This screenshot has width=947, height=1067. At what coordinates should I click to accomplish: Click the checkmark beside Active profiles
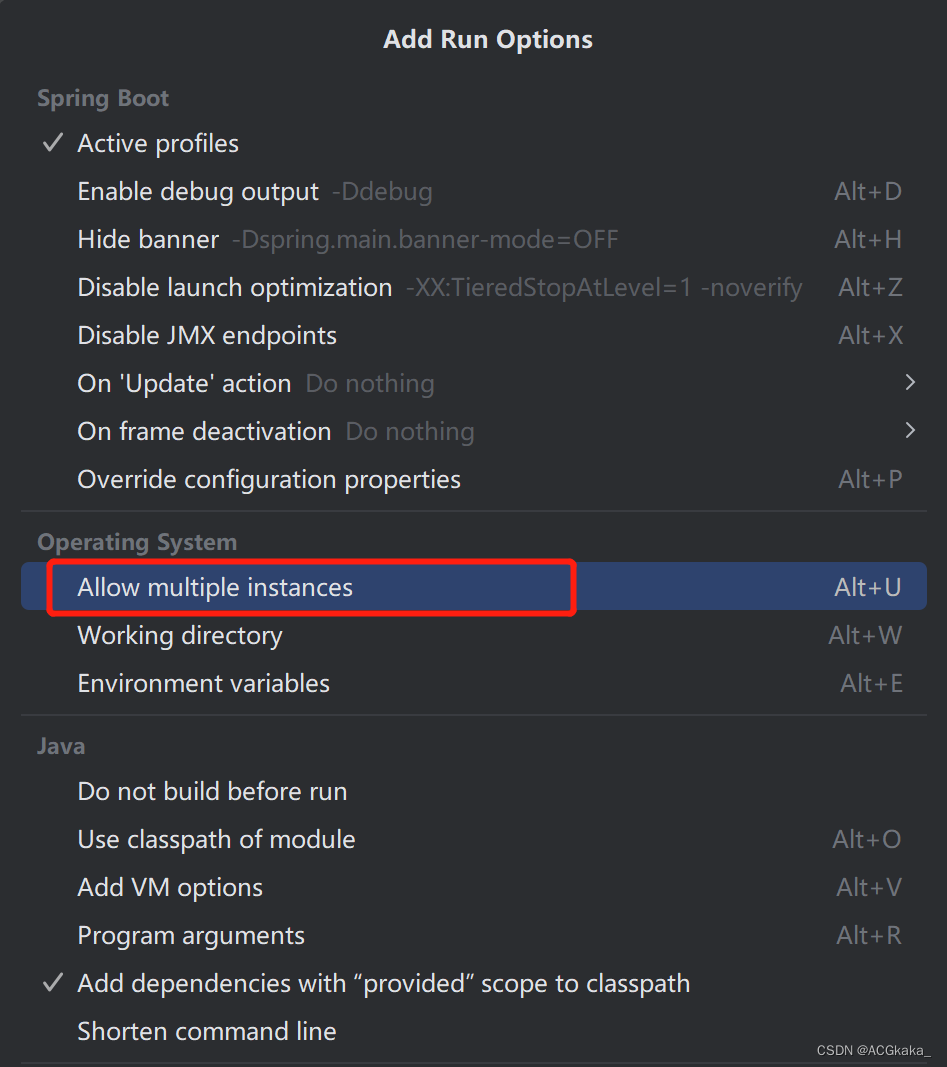52,142
